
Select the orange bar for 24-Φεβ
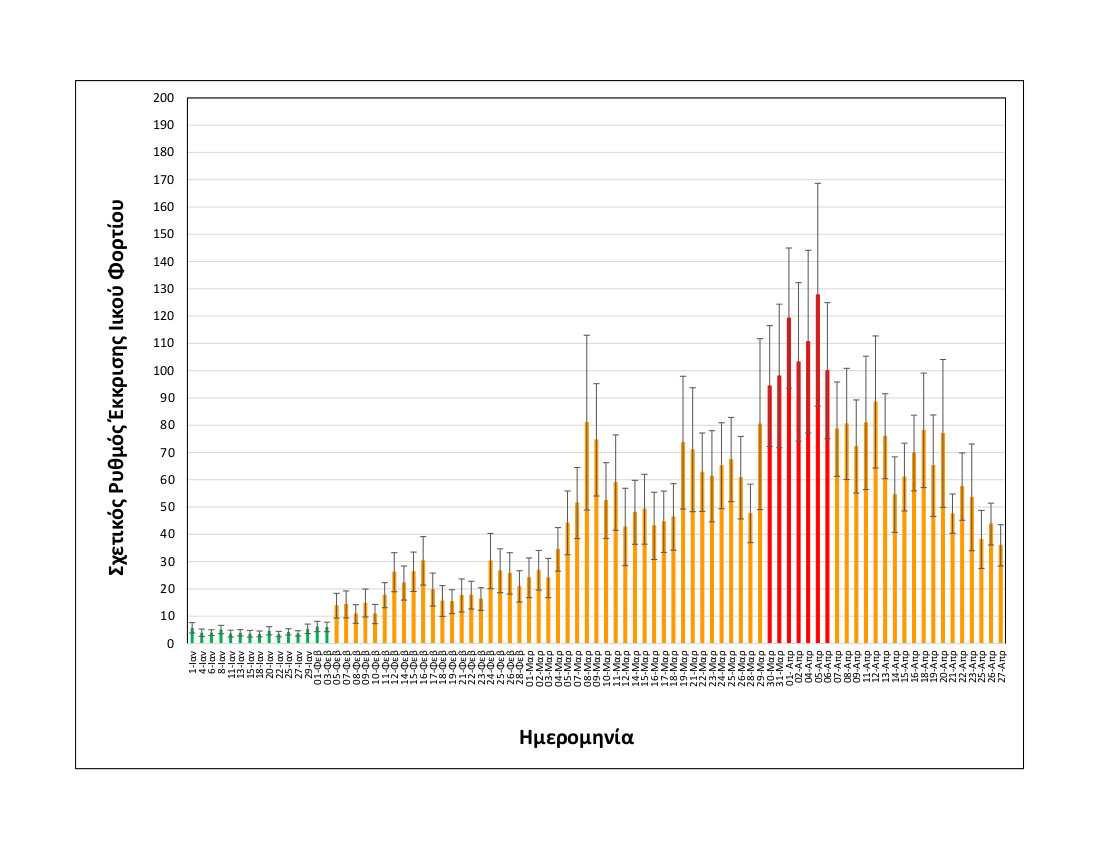490,602
